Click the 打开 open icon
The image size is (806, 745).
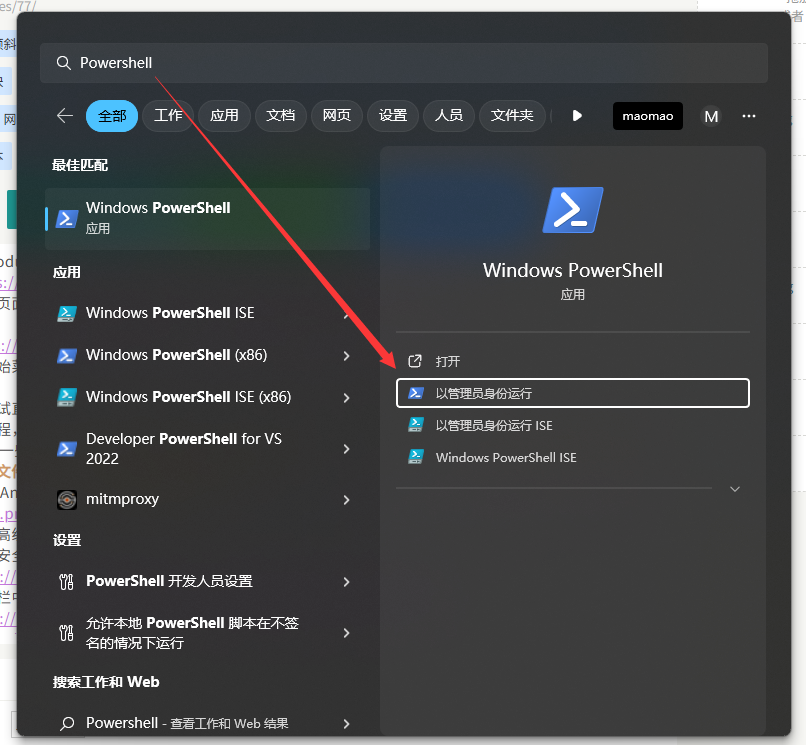pyautogui.click(x=415, y=361)
